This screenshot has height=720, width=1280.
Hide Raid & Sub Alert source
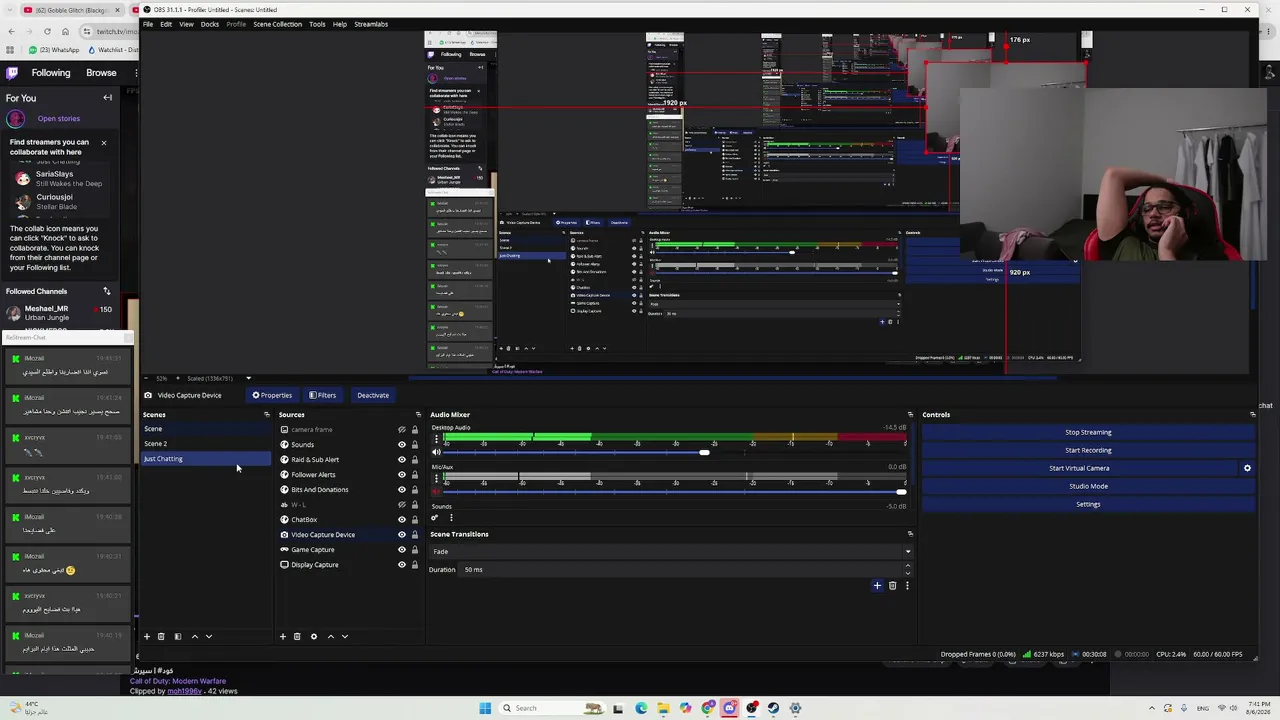[x=402, y=460]
